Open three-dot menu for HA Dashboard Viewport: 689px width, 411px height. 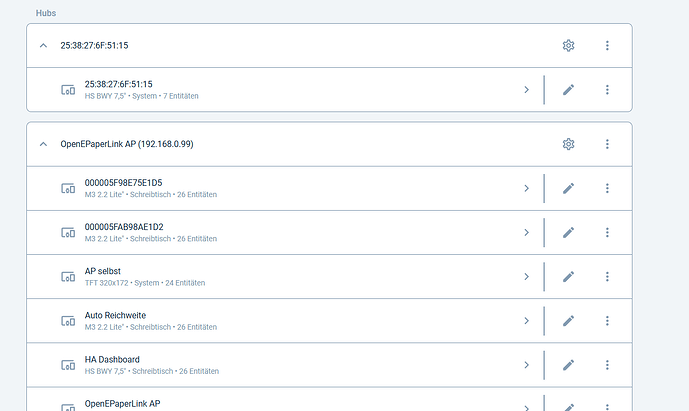(x=607, y=365)
